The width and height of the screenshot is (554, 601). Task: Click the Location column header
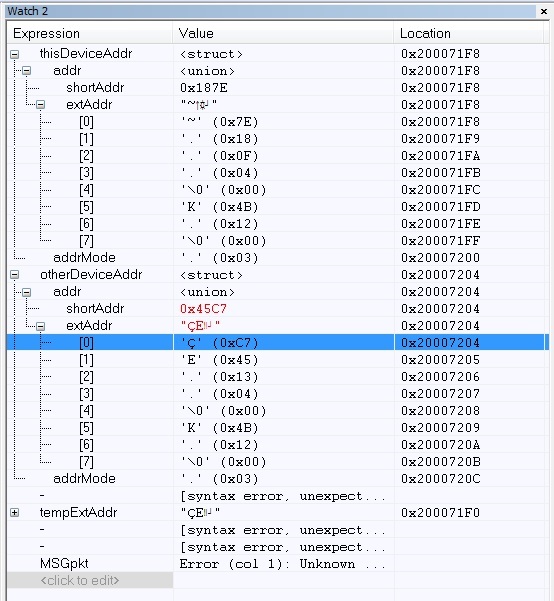tap(468, 33)
